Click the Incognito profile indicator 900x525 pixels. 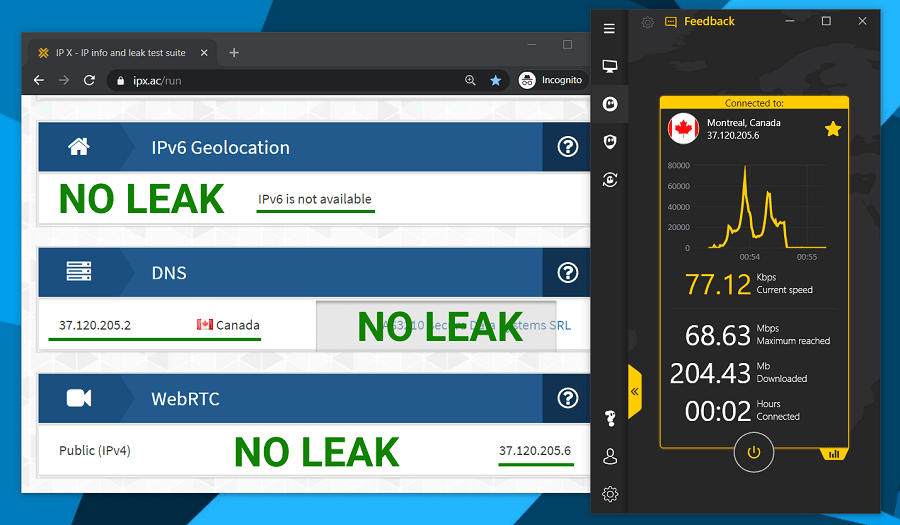click(550, 80)
